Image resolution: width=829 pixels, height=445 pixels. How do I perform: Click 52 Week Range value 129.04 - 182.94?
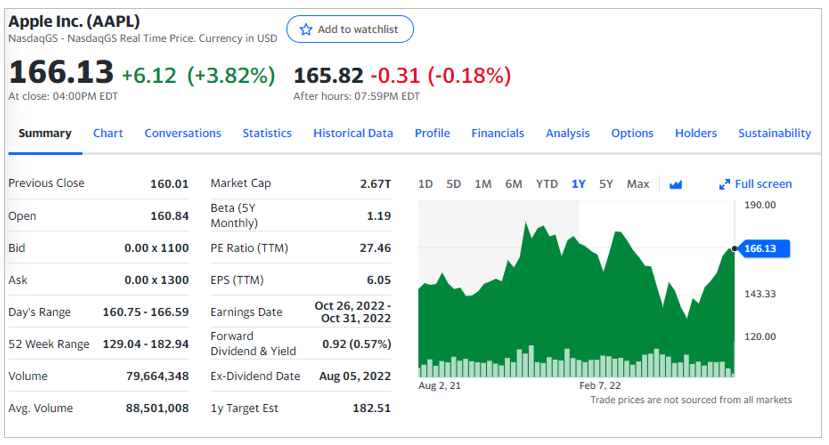point(145,344)
